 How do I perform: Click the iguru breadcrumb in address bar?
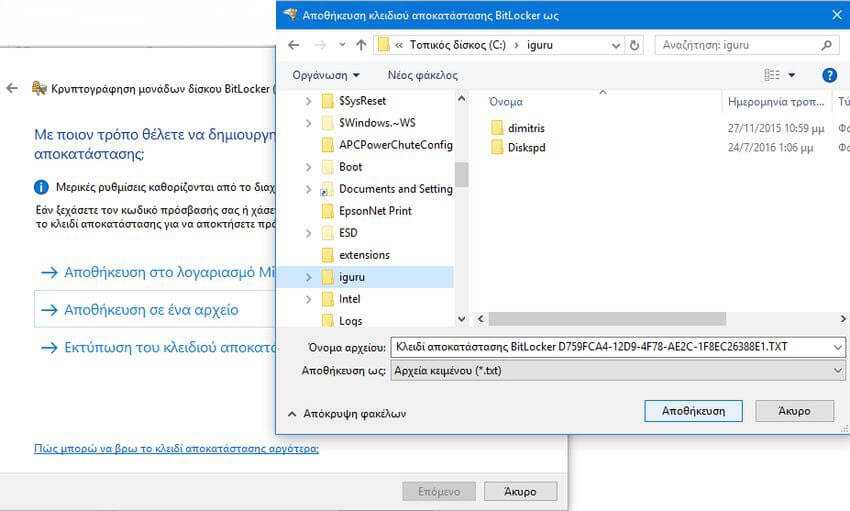point(539,45)
